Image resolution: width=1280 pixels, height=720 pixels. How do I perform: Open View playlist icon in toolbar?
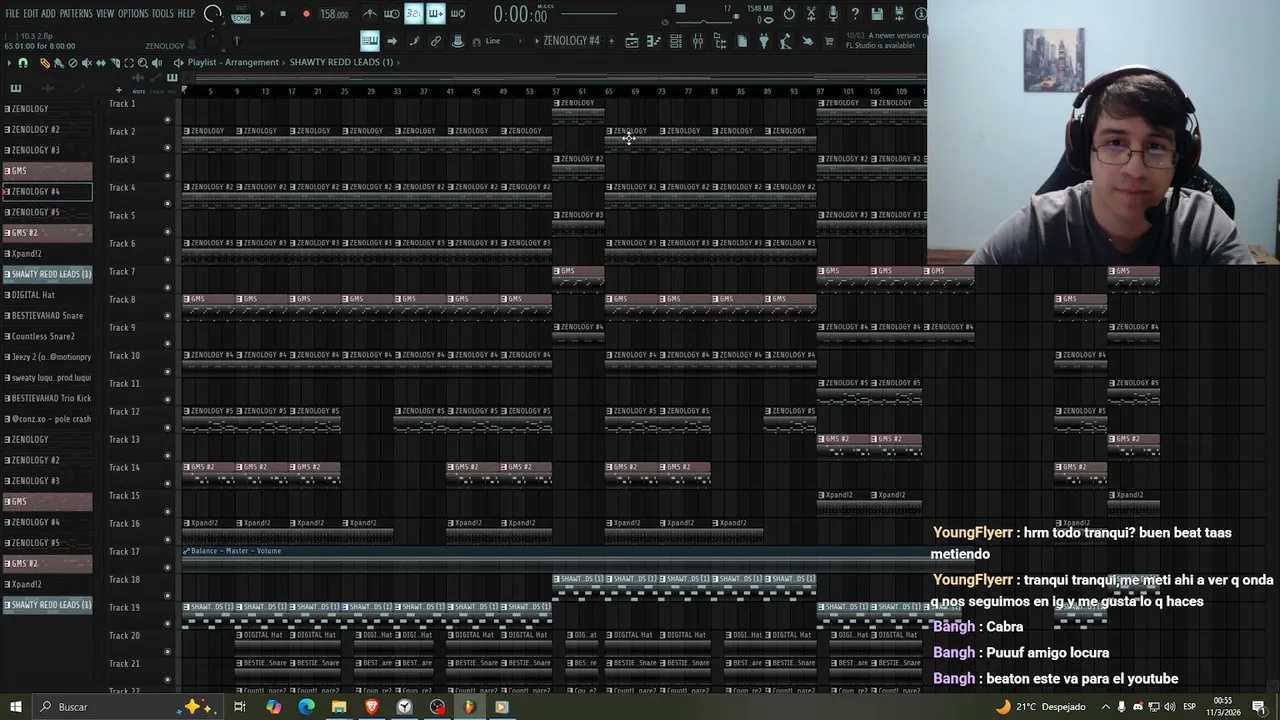coord(632,41)
